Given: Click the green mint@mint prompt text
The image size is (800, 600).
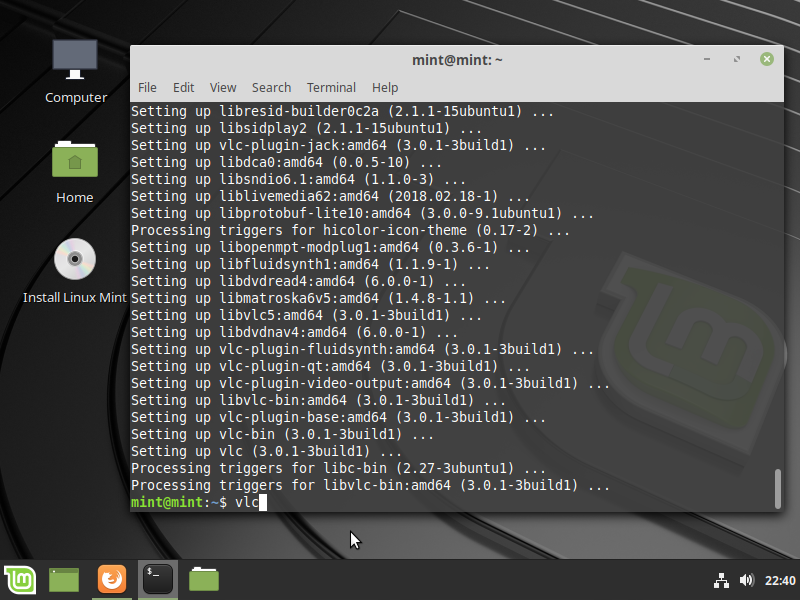Looking at the screenshot, I should pos(167,503).
